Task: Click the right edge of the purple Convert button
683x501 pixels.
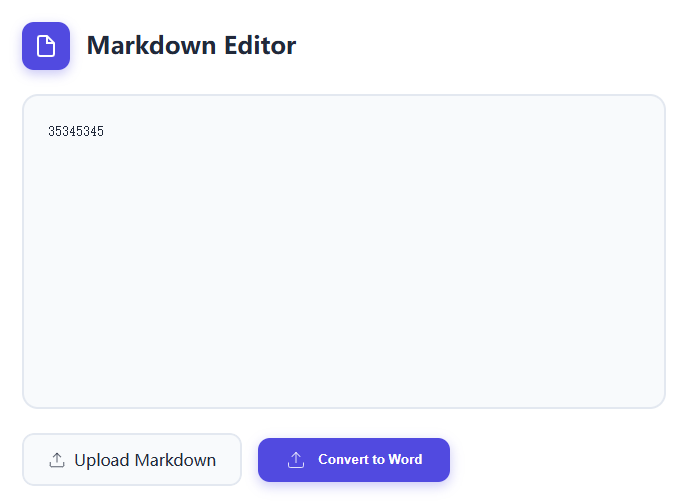Action: point(440,460)
